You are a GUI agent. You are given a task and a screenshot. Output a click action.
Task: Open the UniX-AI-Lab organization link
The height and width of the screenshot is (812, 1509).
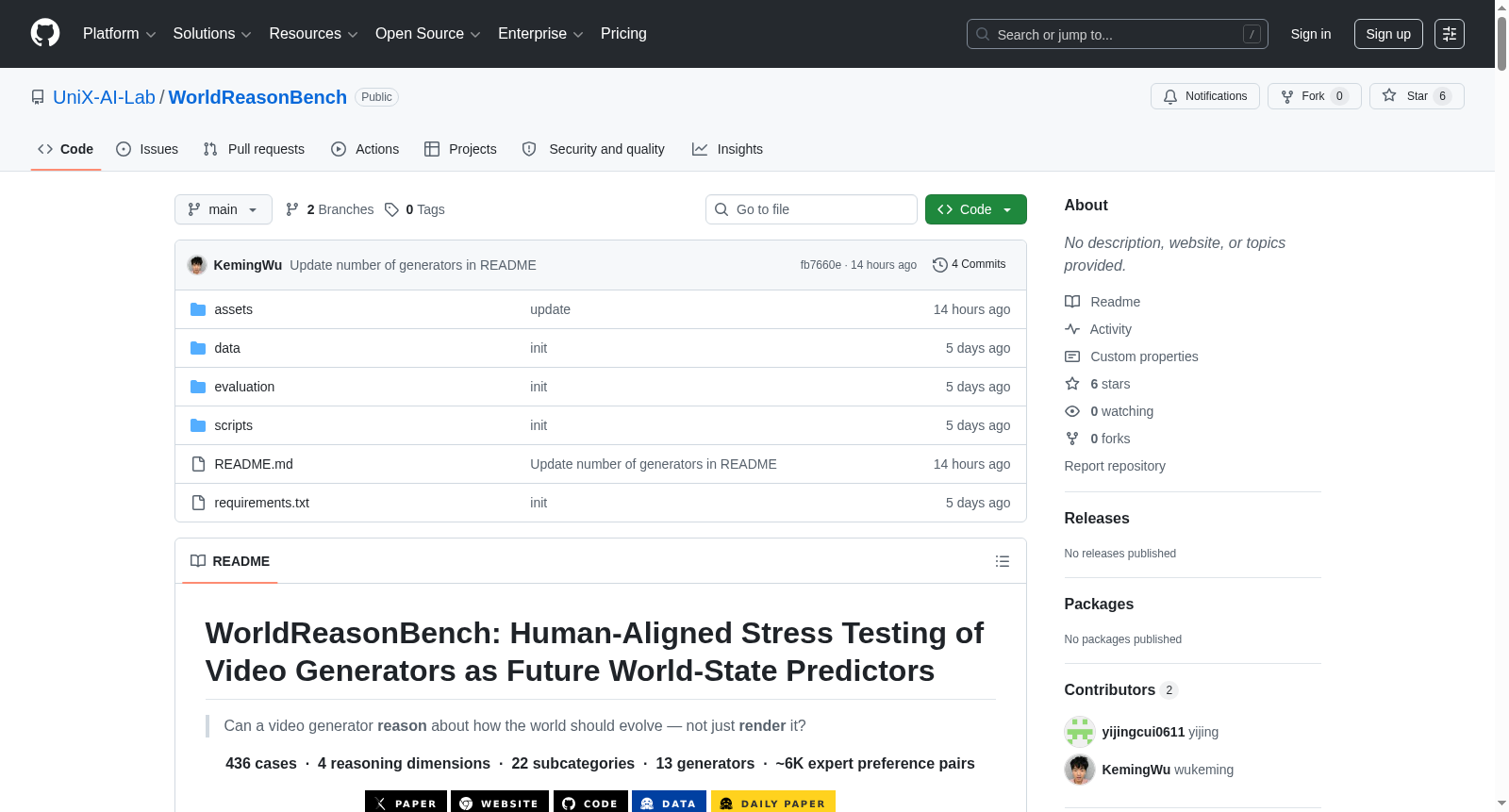(104, 97)
